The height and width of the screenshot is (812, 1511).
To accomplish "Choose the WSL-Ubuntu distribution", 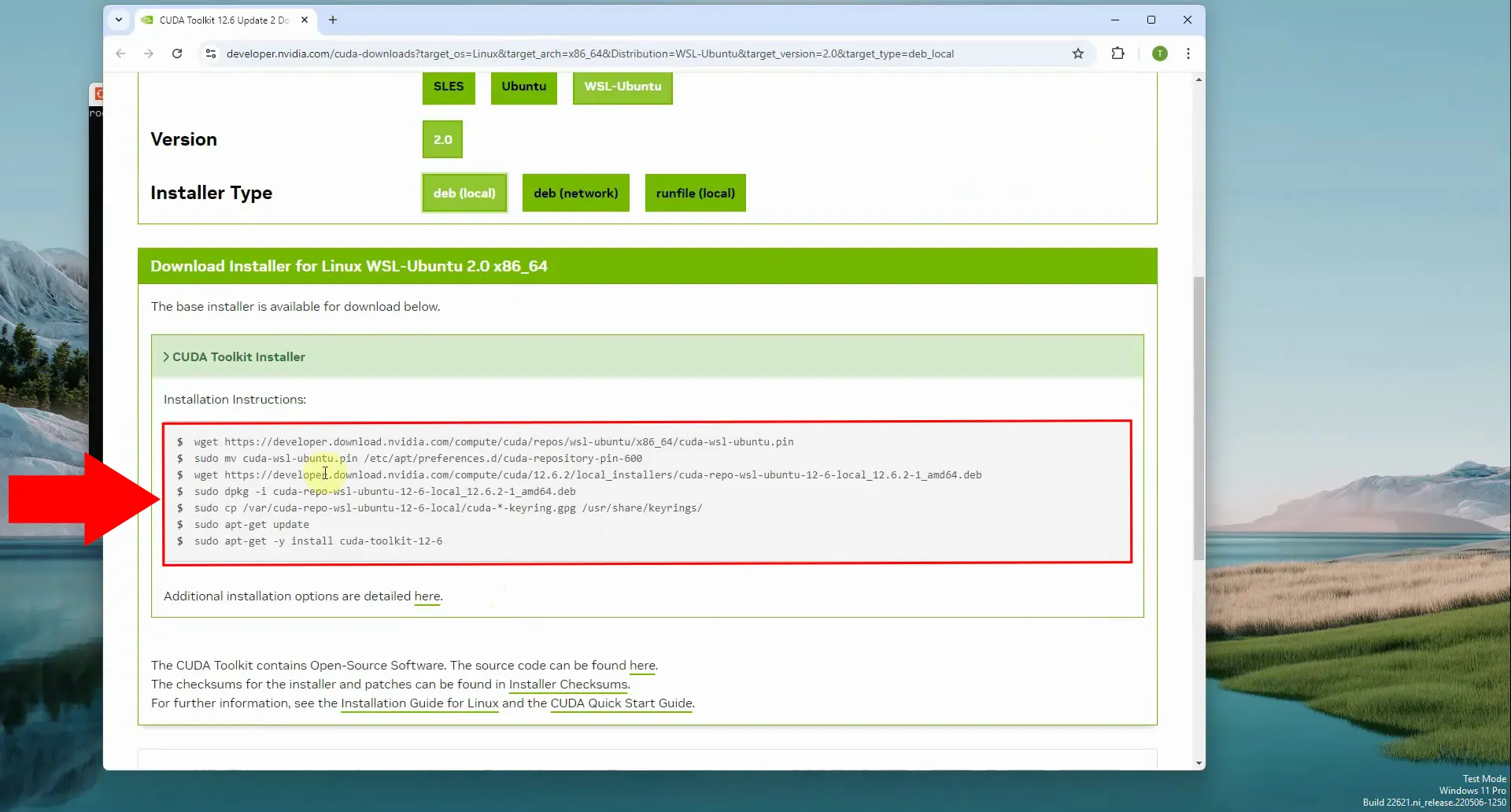I will (x=623, y=87).
